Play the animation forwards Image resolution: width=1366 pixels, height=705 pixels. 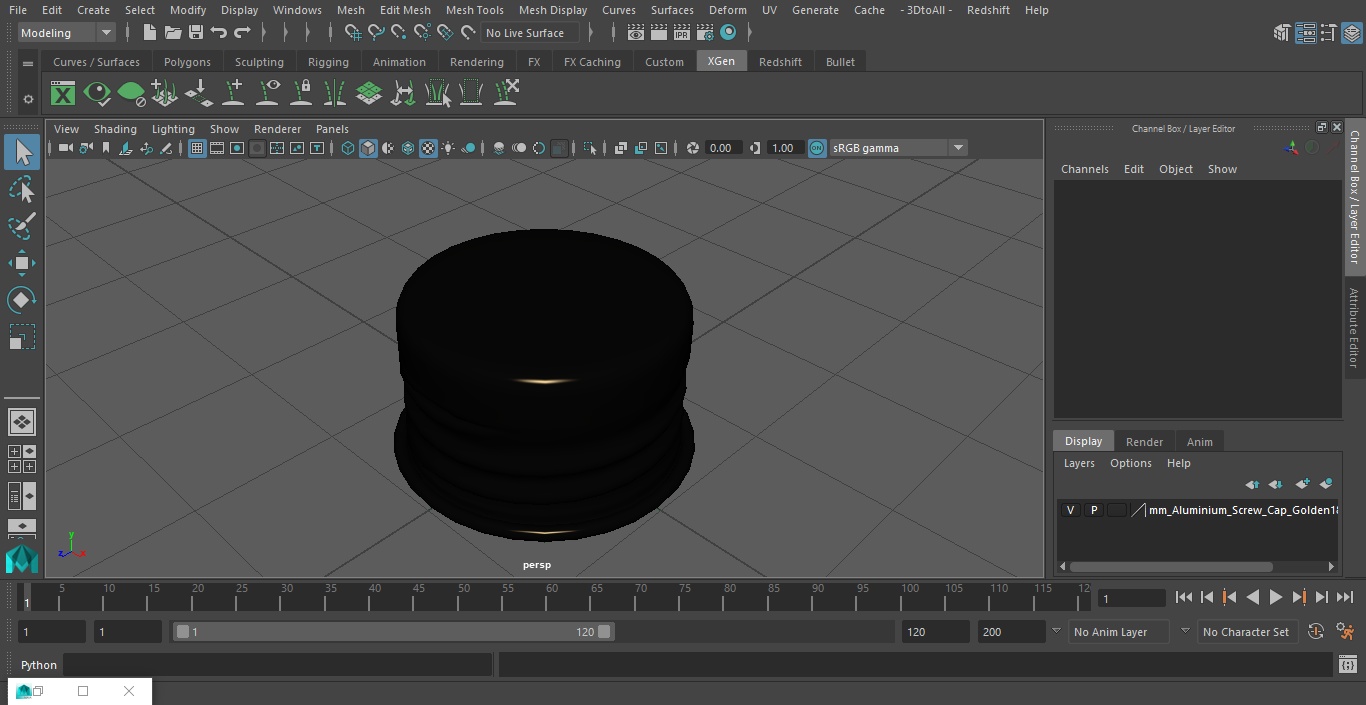coord(1275,597)
